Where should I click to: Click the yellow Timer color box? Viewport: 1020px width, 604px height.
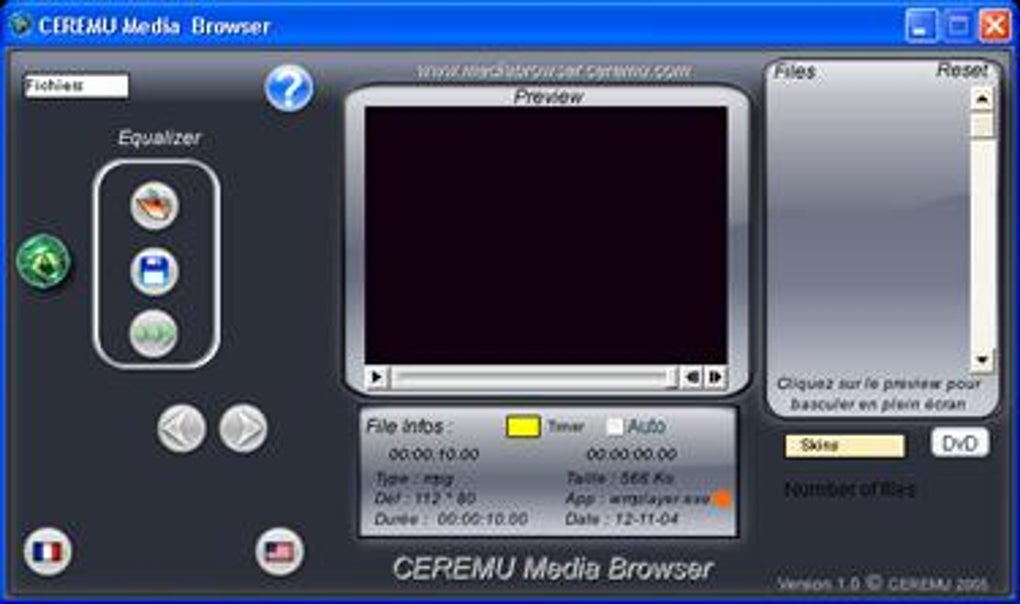click(x=523, y=427)
